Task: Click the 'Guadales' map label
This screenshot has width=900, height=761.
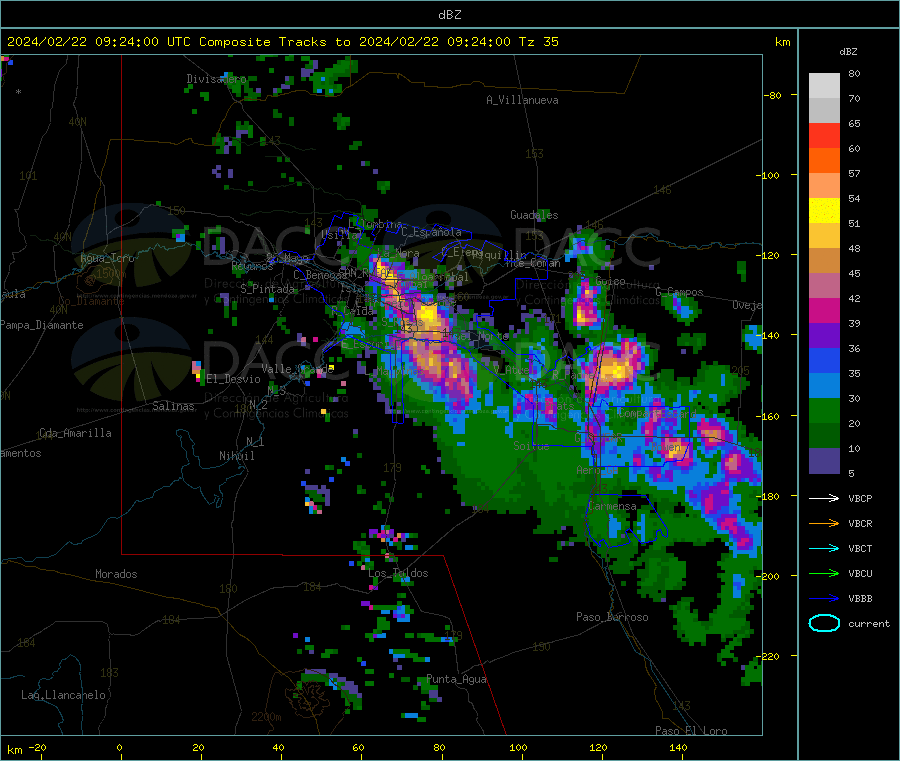Action: coord(534,215)
